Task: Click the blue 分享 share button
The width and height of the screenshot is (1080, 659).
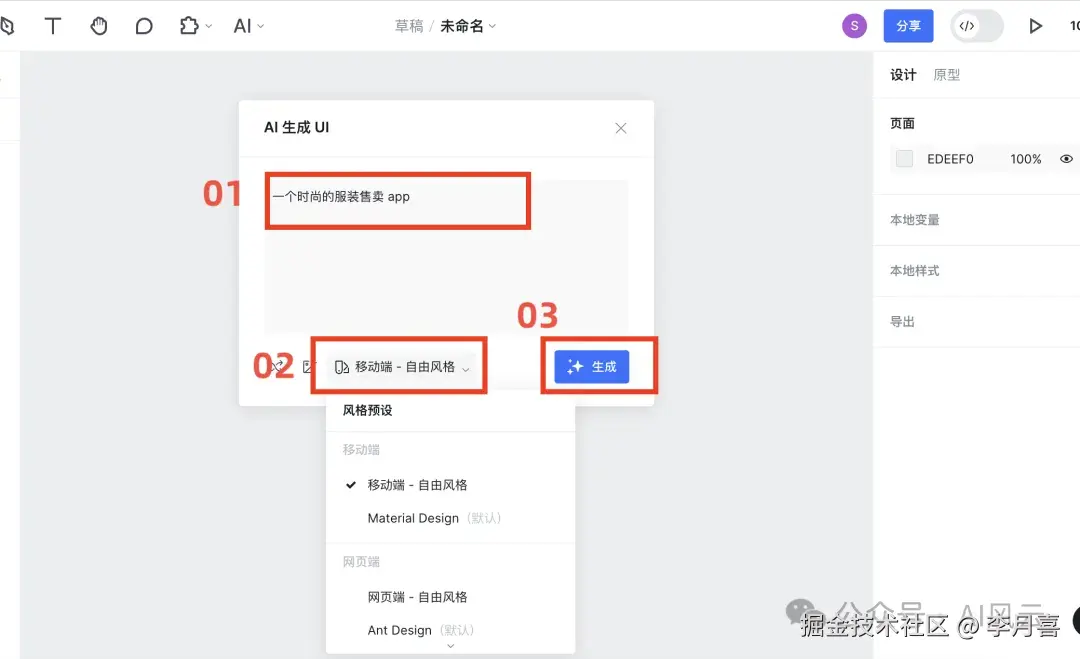Action: [x=908, y=25]
